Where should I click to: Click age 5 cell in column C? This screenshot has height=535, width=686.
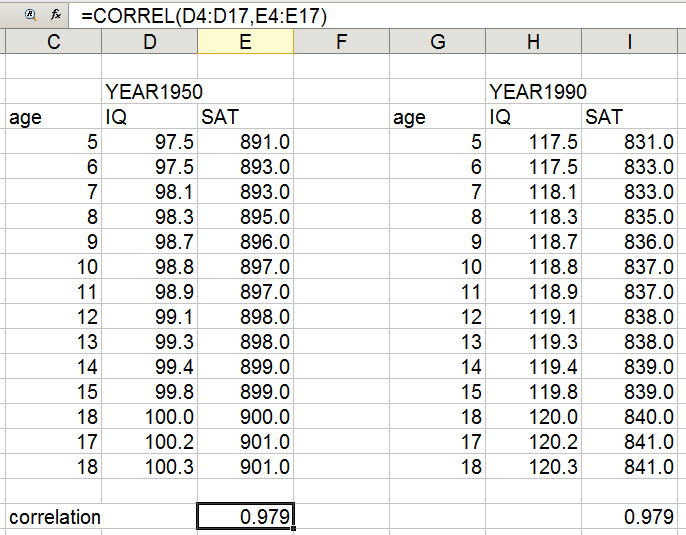point(53,141)
